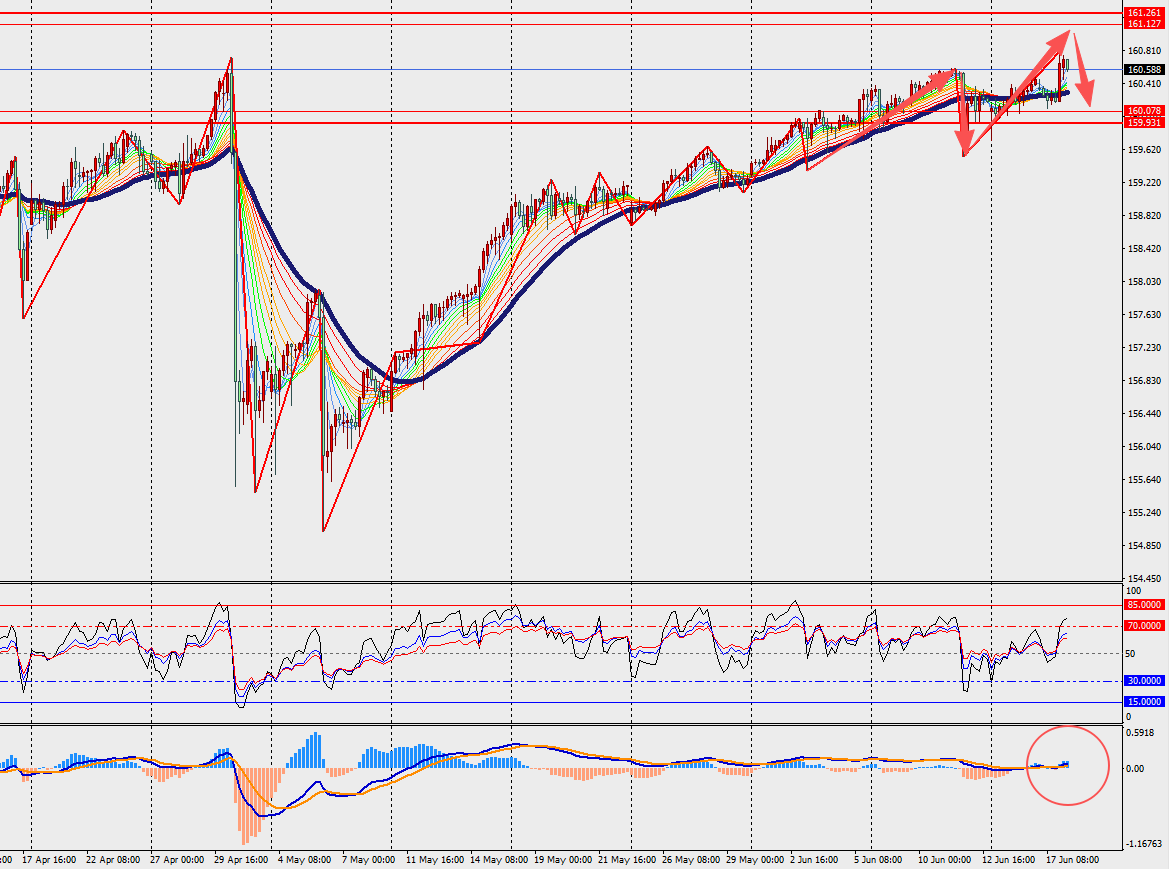Select the 0.5918 MACD scale maximum value
Viewport: 1170px width, 869px height.
(x=1140, y=732)
